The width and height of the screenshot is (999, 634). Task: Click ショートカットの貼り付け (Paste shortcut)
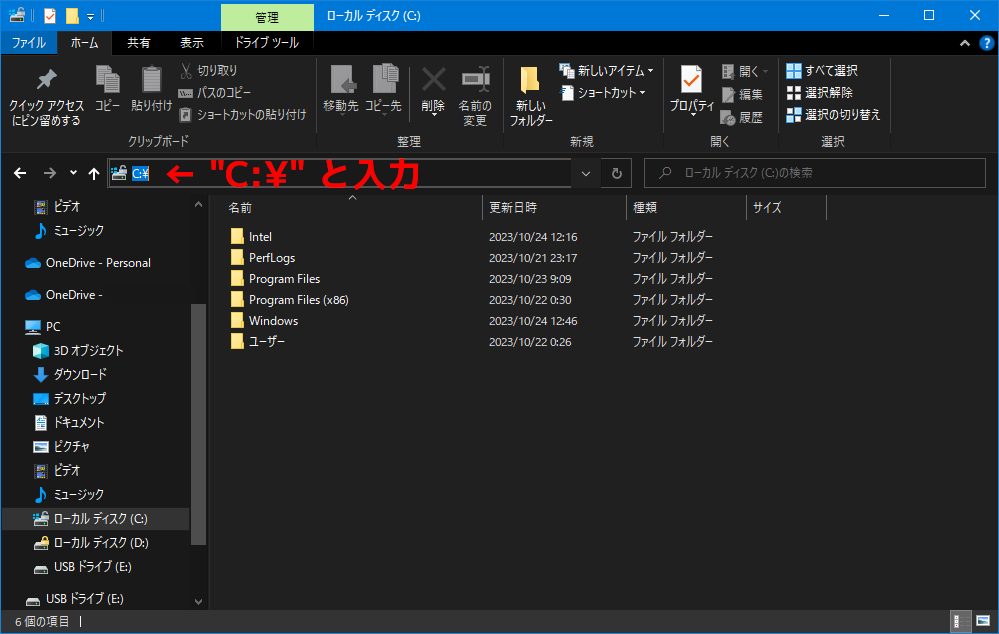tap(243, 115)
